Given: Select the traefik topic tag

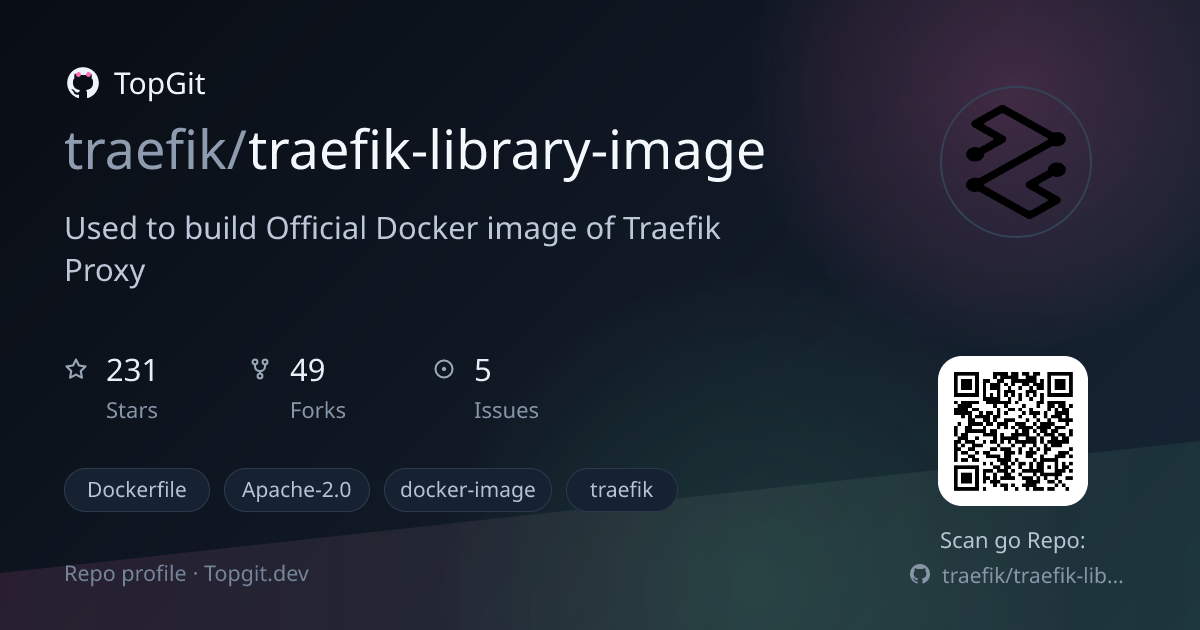Looking at the screenshot, I should pyautogui.click(x=622, y=490).
